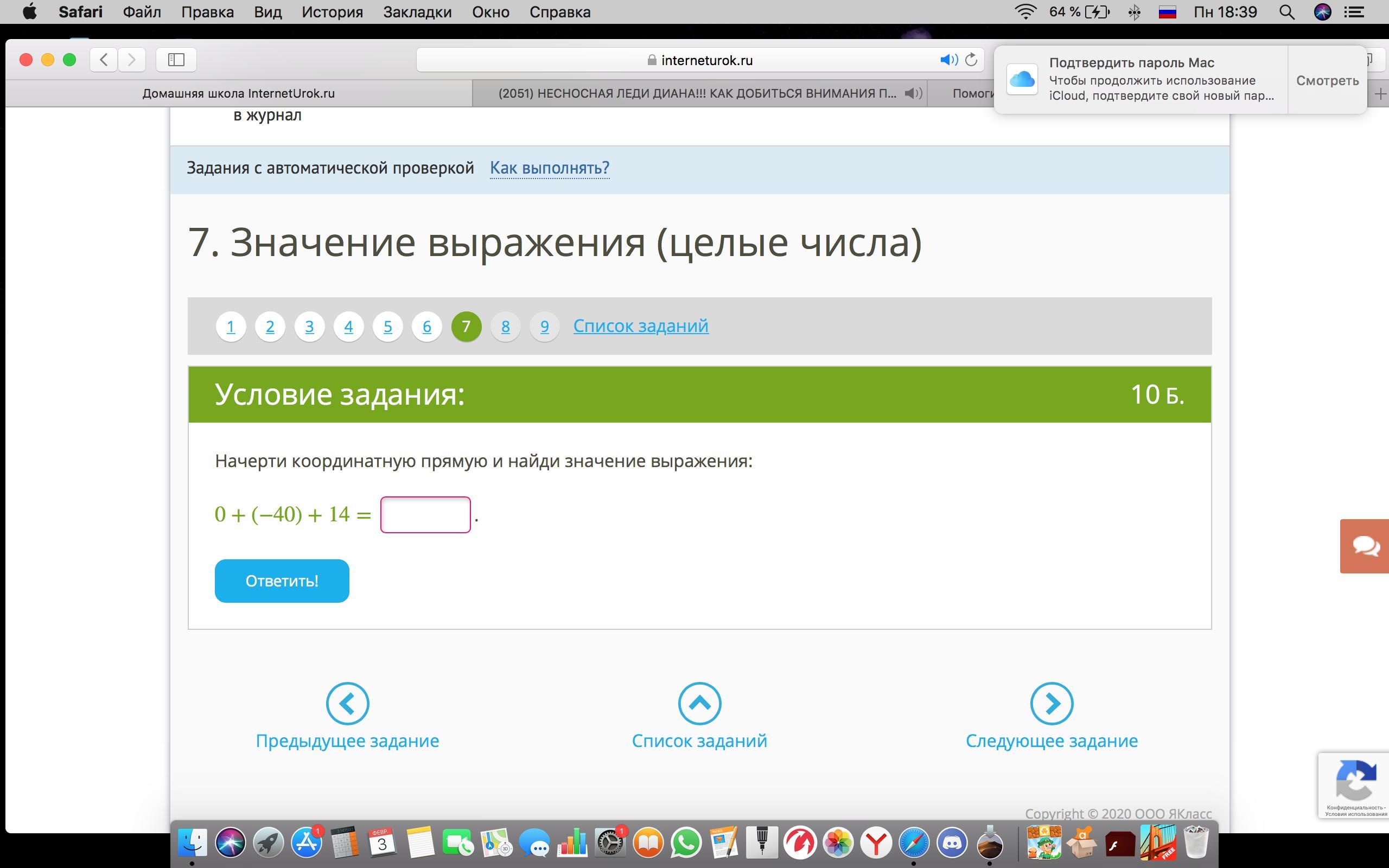This screenshot has height=868, width=1389.
Task: Open Trash in the dock
Action: (x=1196, y=842)
